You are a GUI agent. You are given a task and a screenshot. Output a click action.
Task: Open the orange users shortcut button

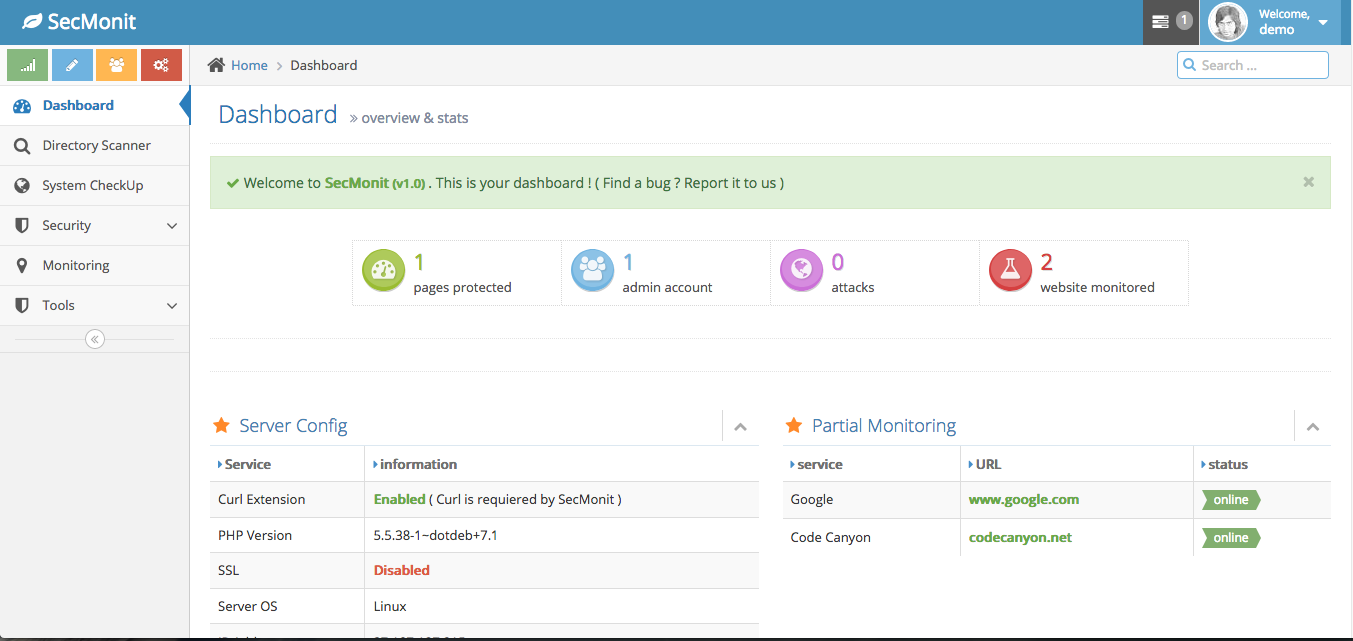click(117, 65)
